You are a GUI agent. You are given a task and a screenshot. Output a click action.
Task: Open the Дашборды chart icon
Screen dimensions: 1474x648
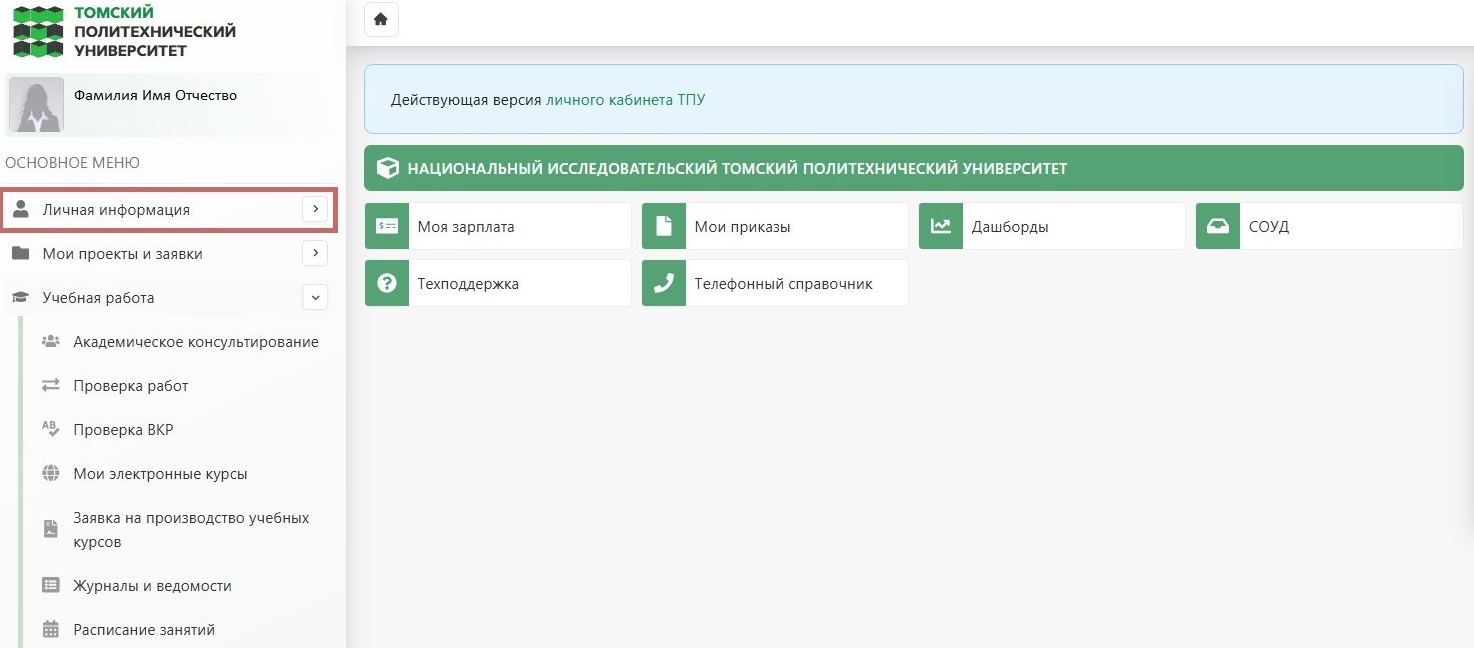941,227
